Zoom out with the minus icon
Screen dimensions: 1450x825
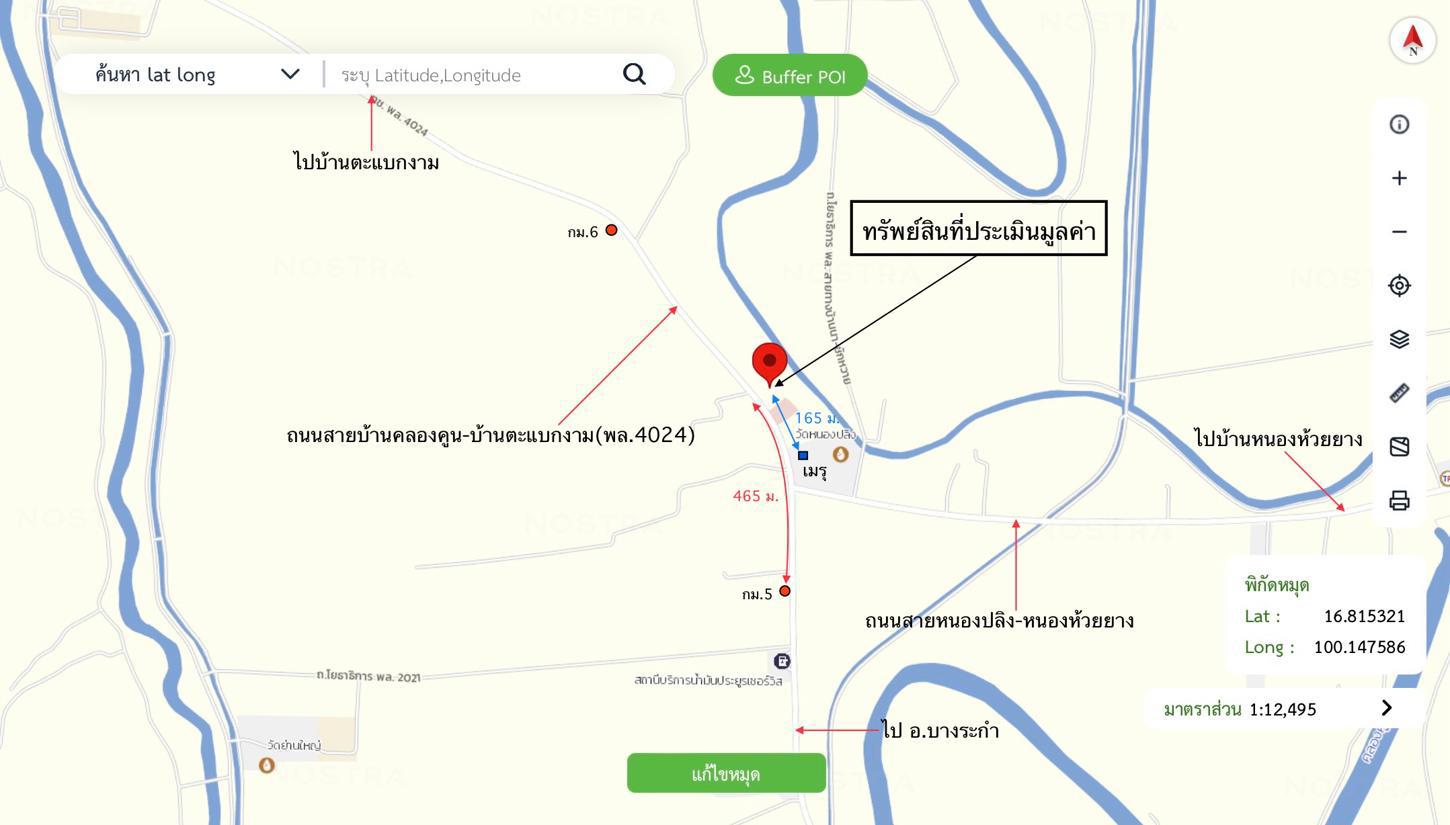click(1399, 232)
